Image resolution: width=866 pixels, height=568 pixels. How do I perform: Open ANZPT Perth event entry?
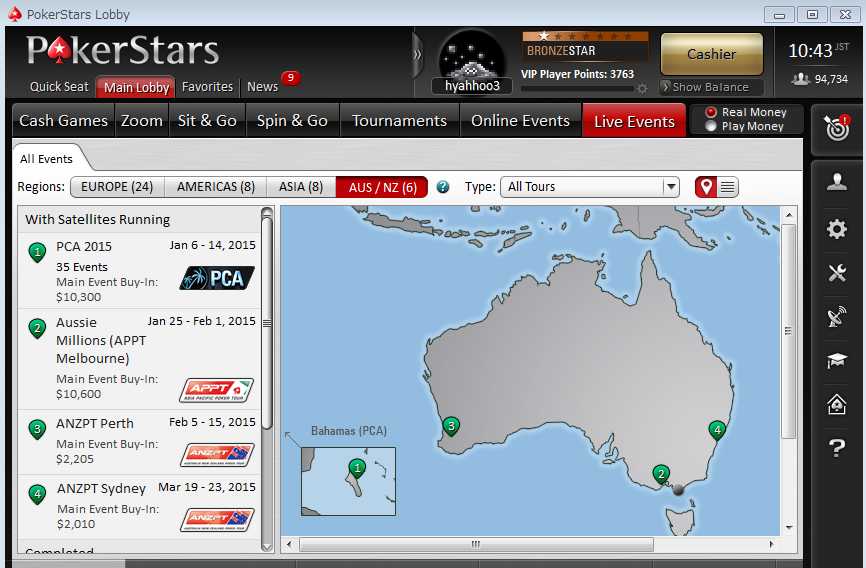coord(139,441)
